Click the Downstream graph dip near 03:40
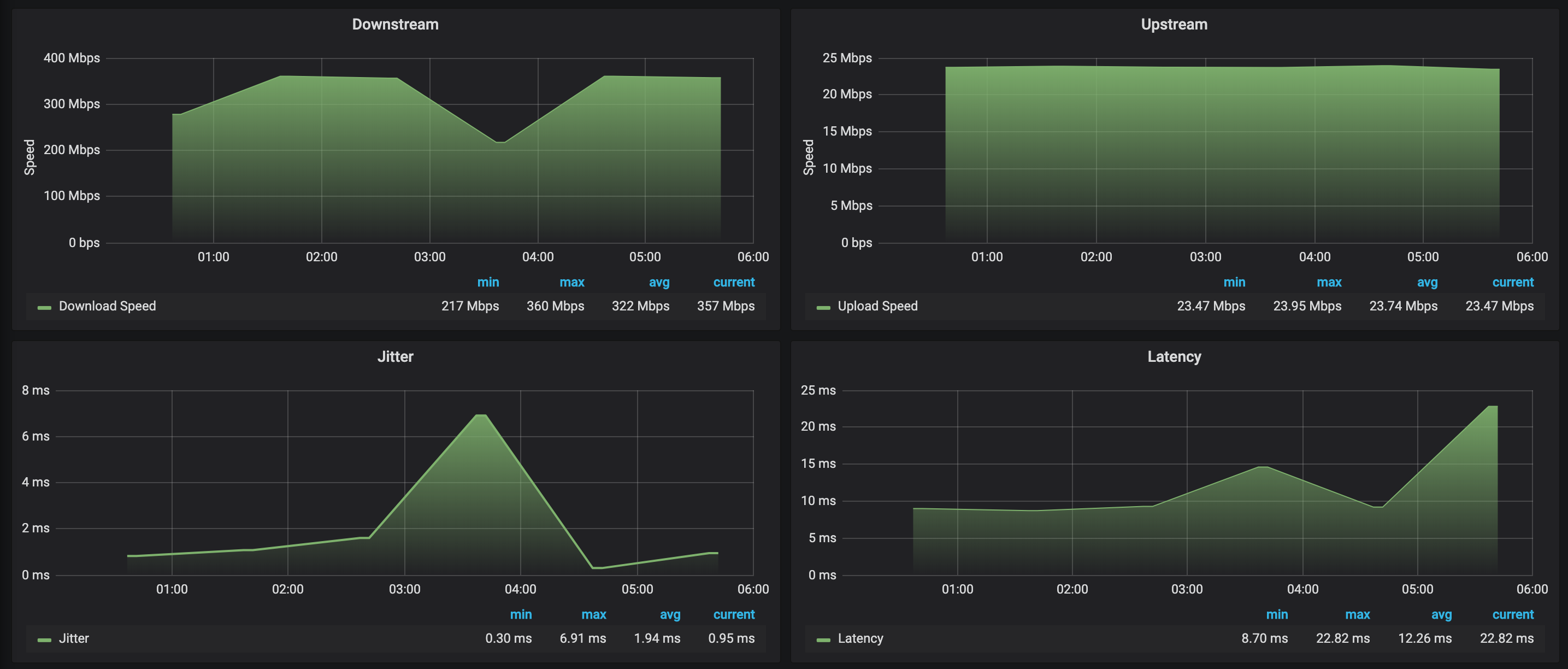This screenshot has width=1568, height=669. pos(500,143)
